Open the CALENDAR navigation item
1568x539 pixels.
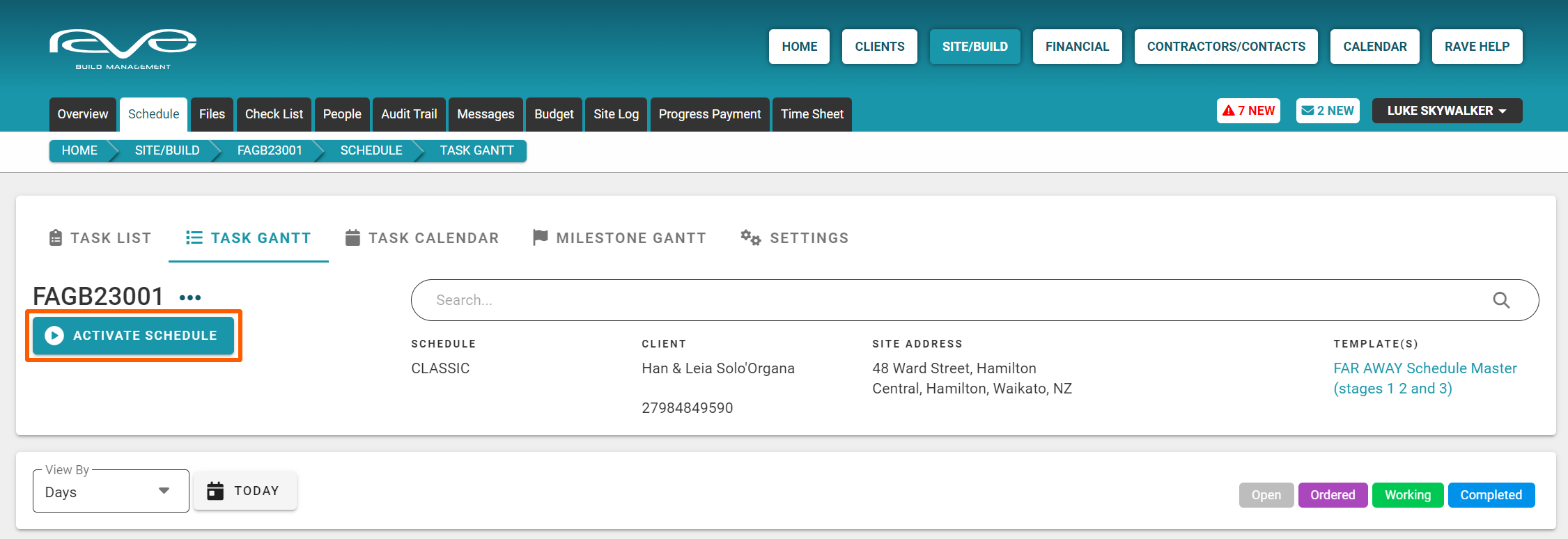(1374, 47)
